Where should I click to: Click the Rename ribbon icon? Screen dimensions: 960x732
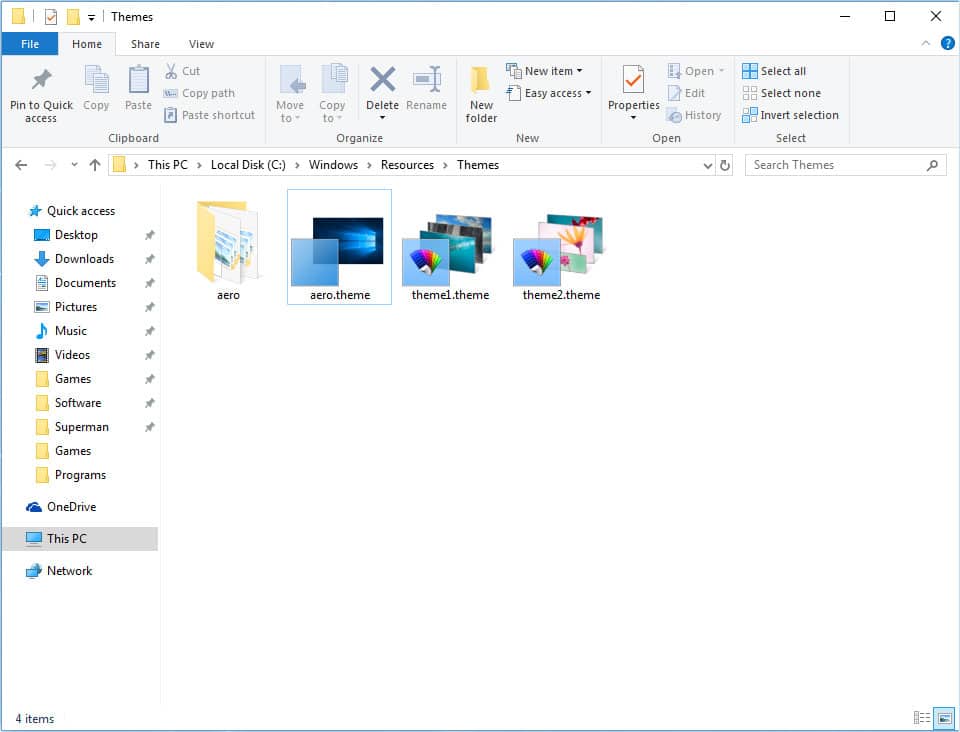pyautogui.click(x=426, y=80)
